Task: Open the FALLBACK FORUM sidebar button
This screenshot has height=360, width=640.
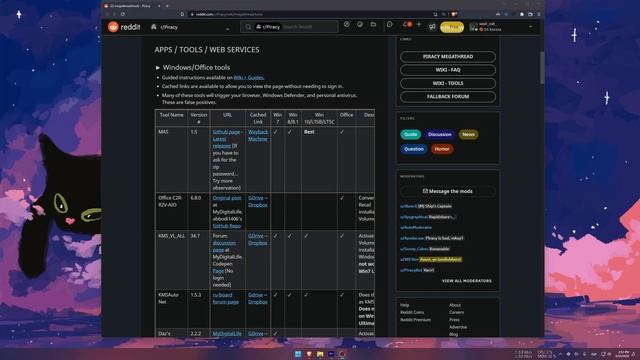Action: pos(448,97)
